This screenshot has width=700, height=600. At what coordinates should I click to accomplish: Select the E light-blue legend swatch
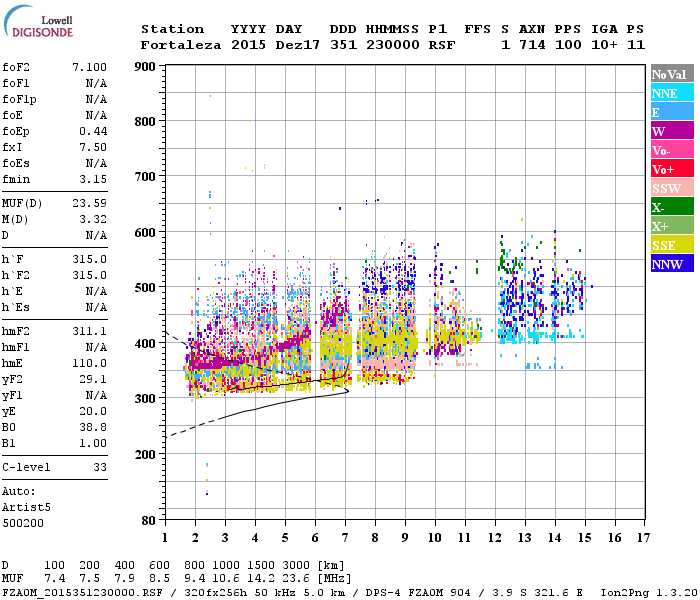(x=672, y=112)
